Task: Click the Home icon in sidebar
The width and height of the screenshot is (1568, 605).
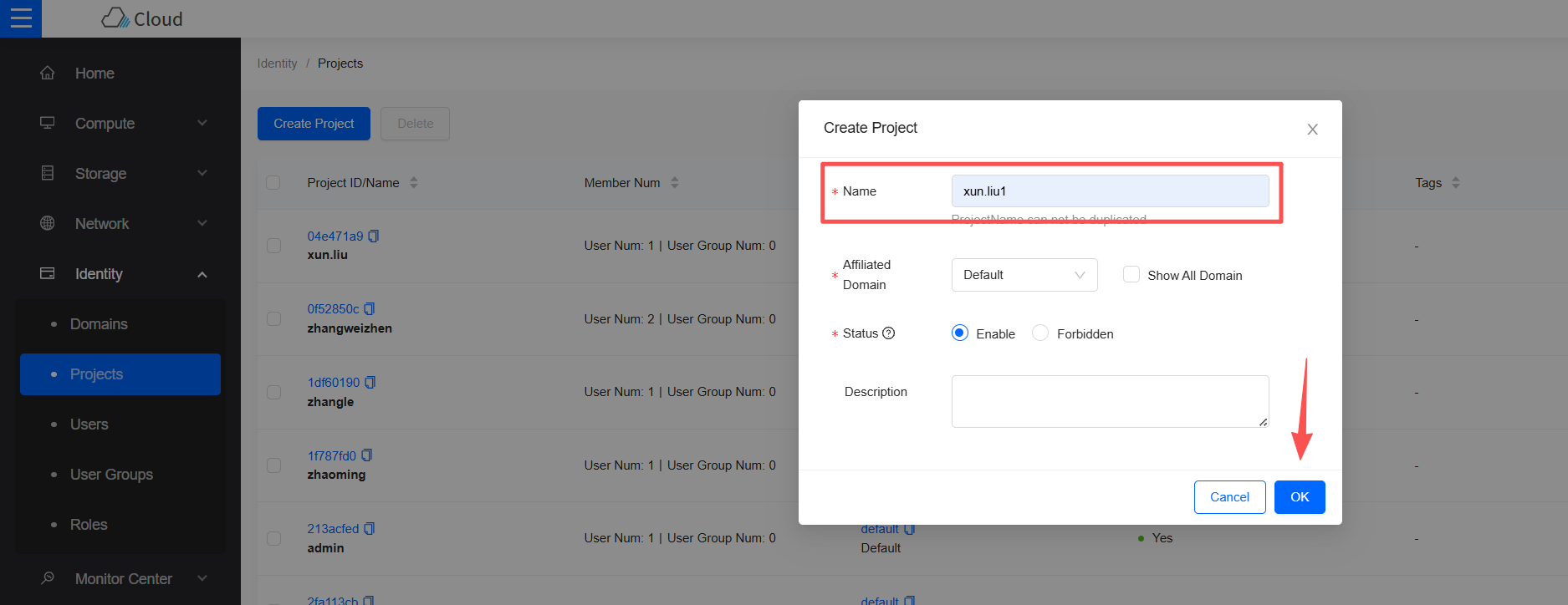Action: (48, 73)
